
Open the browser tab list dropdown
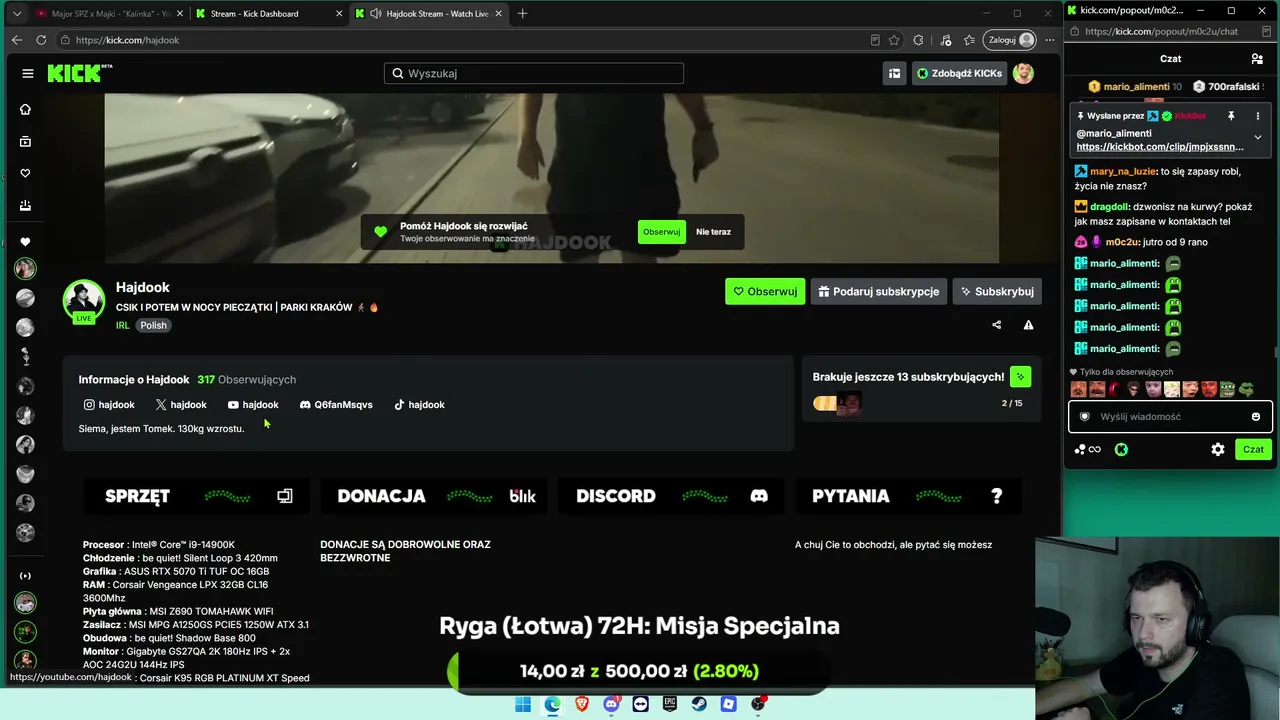(x=16, y=14)
